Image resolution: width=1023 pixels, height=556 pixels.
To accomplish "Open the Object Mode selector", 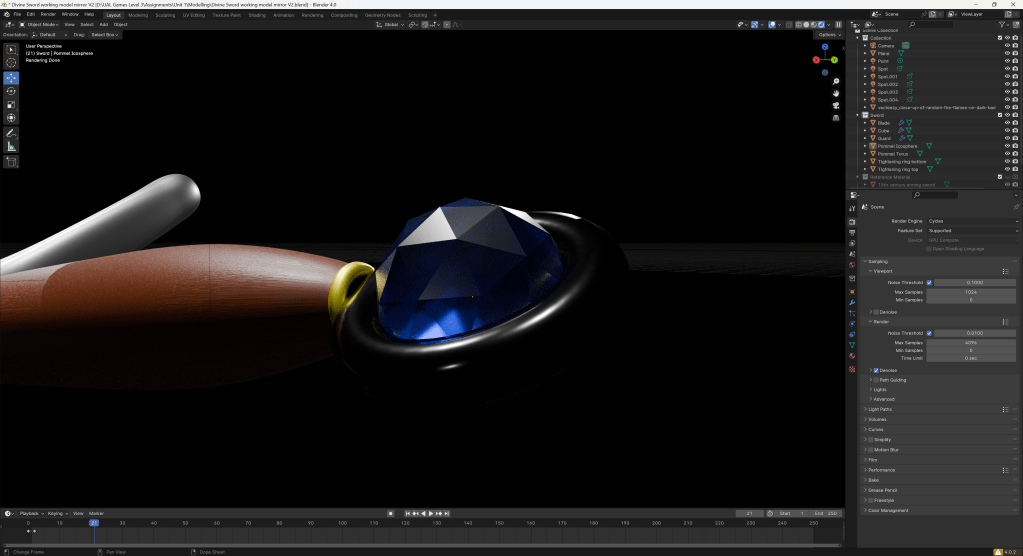I will tap(40, 24).
